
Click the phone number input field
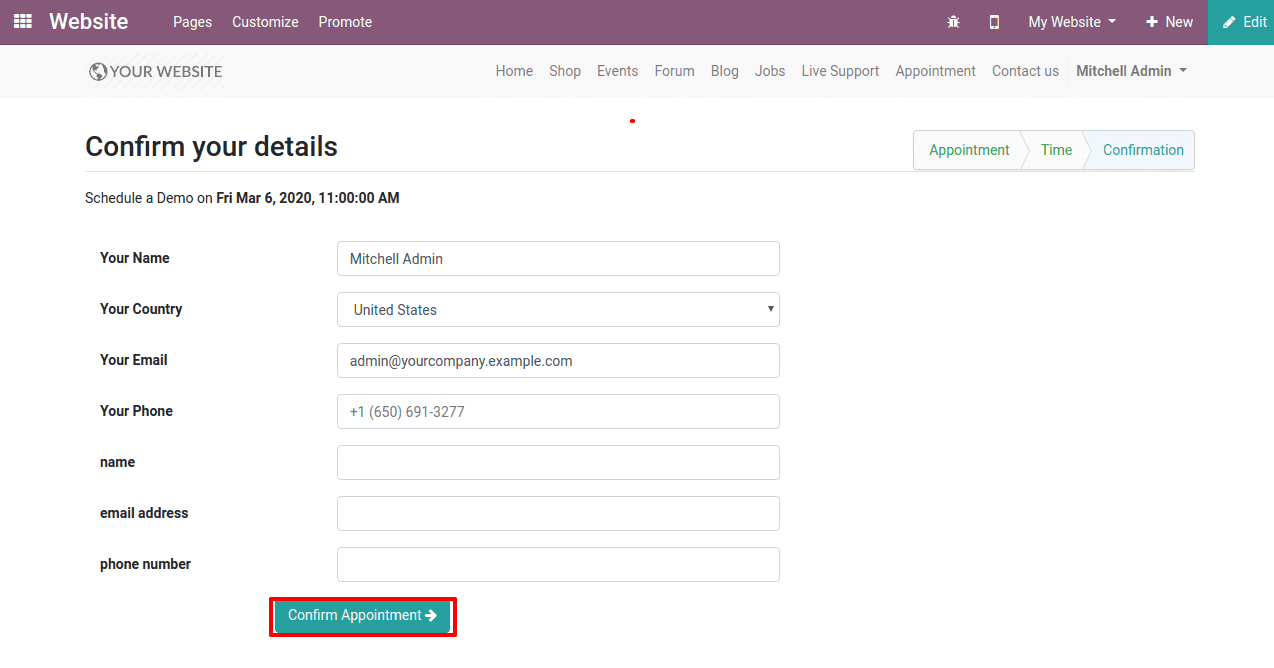[x=558, y=564]
